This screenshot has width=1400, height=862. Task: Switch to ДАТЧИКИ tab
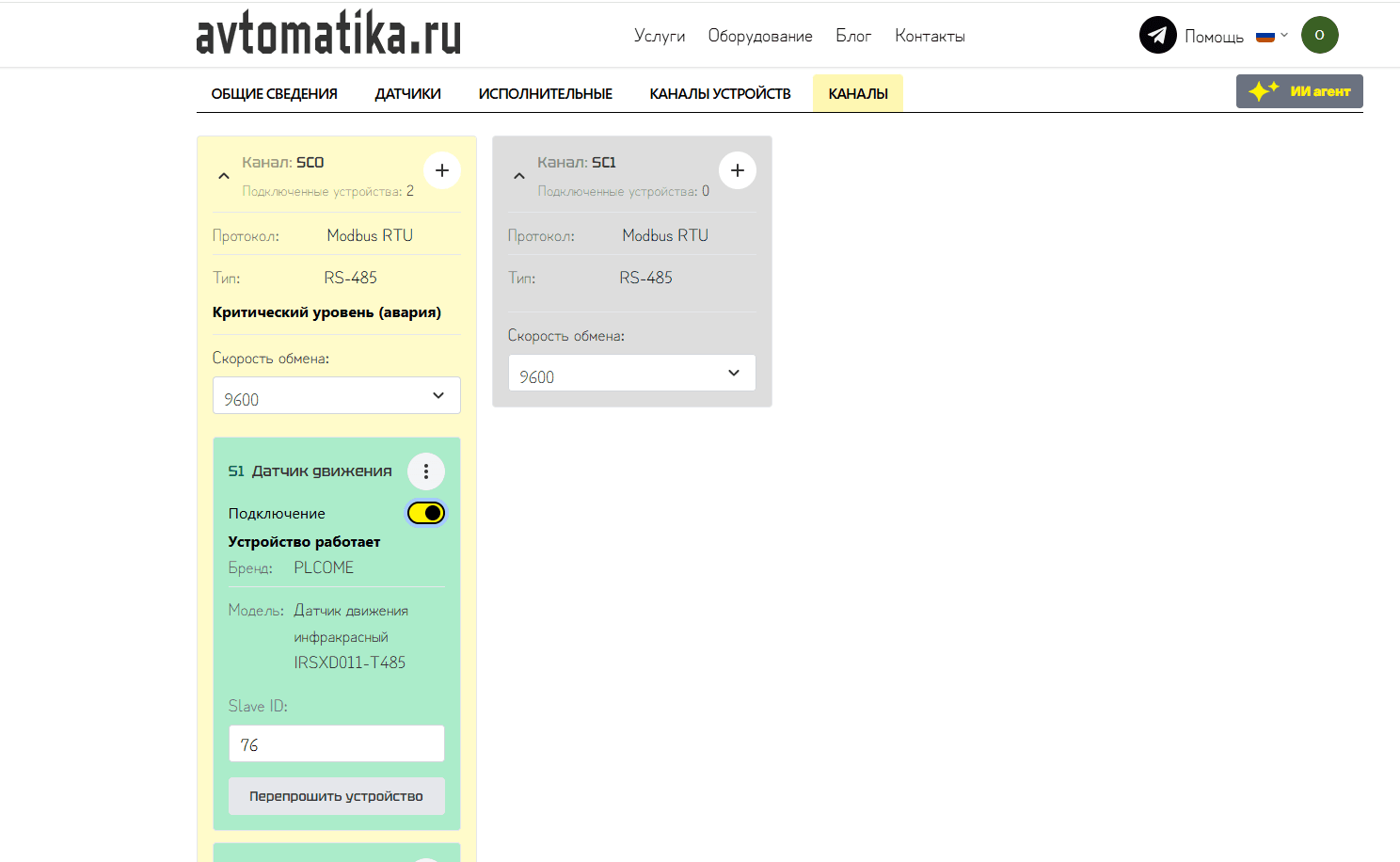[407, 93]
